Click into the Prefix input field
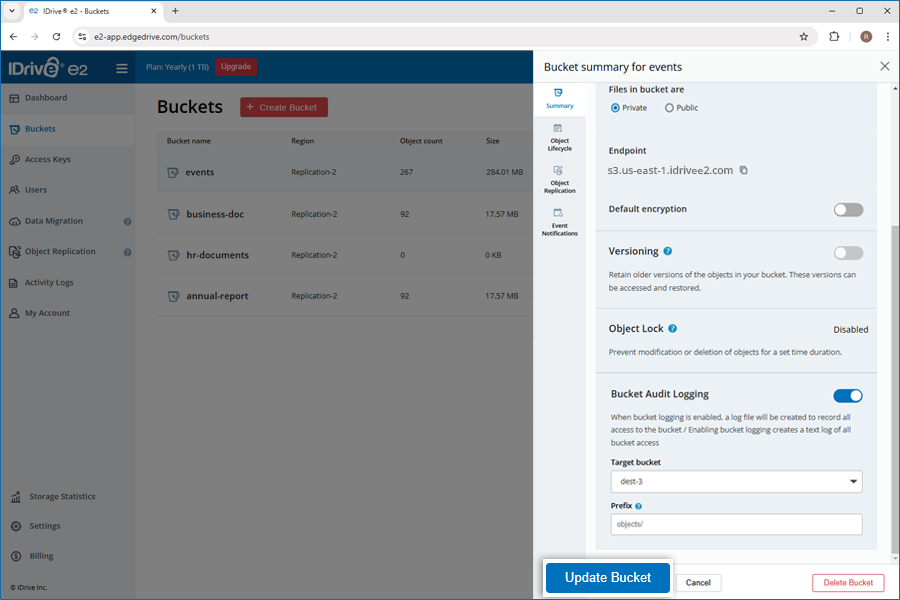Viewport: 900px width, 600px height. [x=736, y=524]
